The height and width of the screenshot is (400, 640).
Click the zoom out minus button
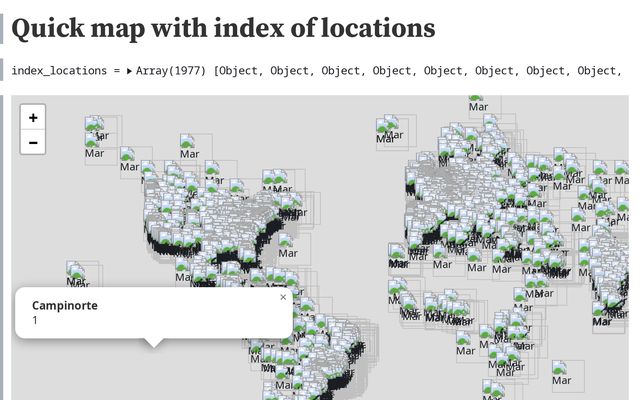(x=33, y=143)
